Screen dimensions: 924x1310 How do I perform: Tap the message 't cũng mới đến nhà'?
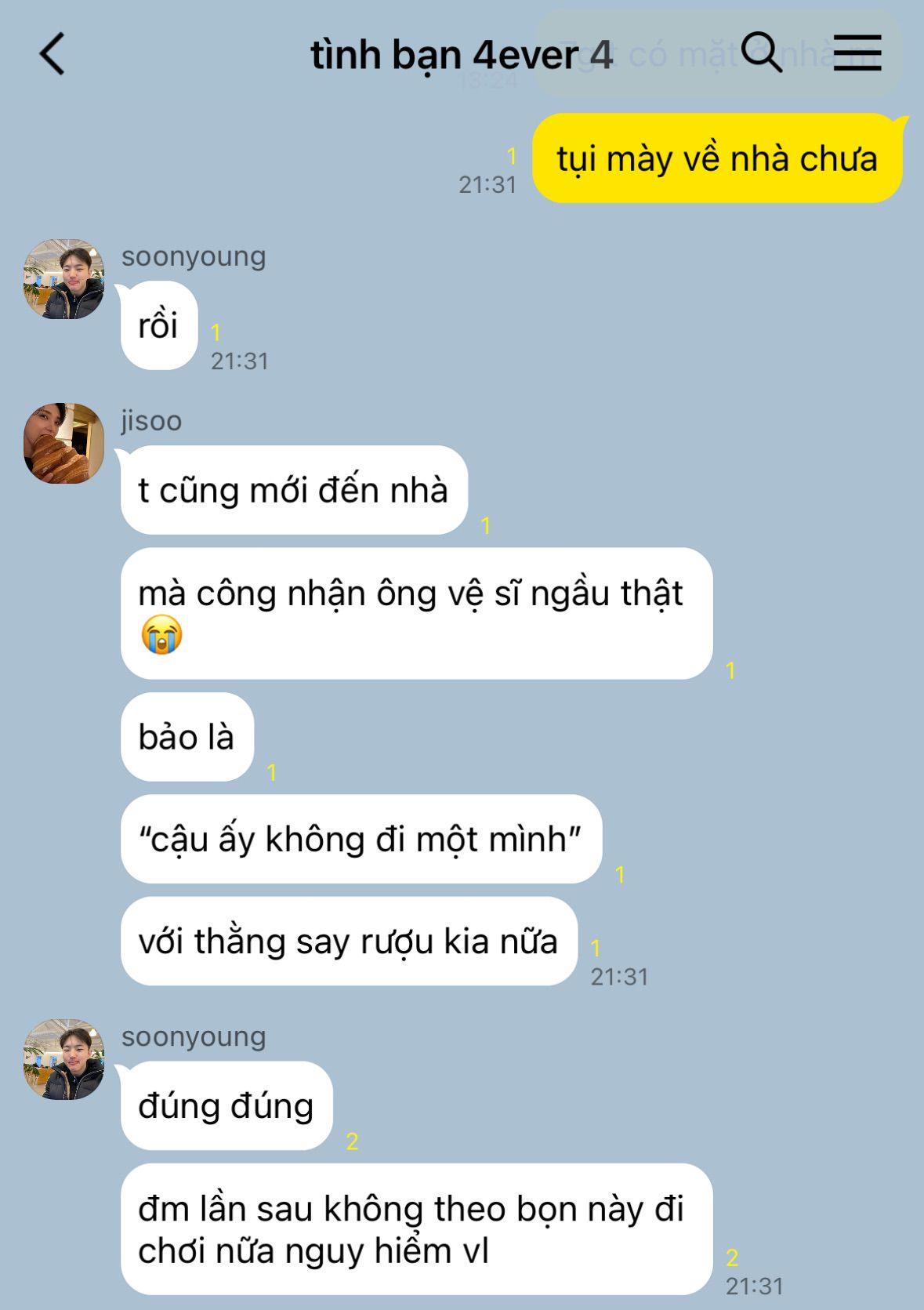(294, 490)
